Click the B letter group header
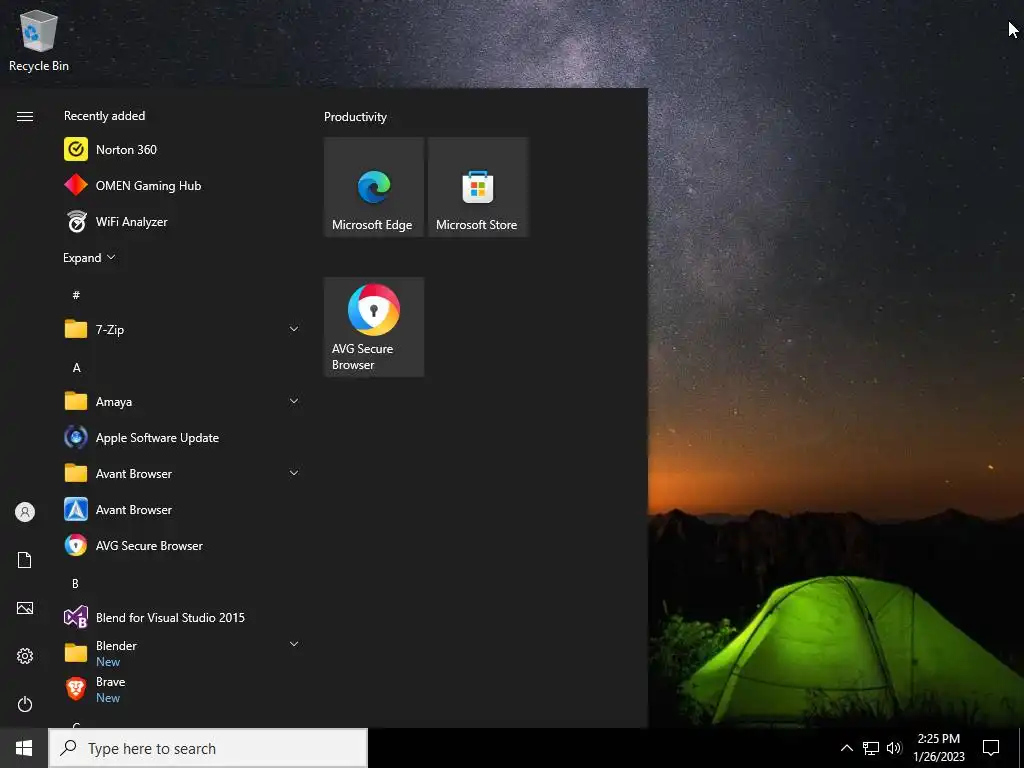 75,583
